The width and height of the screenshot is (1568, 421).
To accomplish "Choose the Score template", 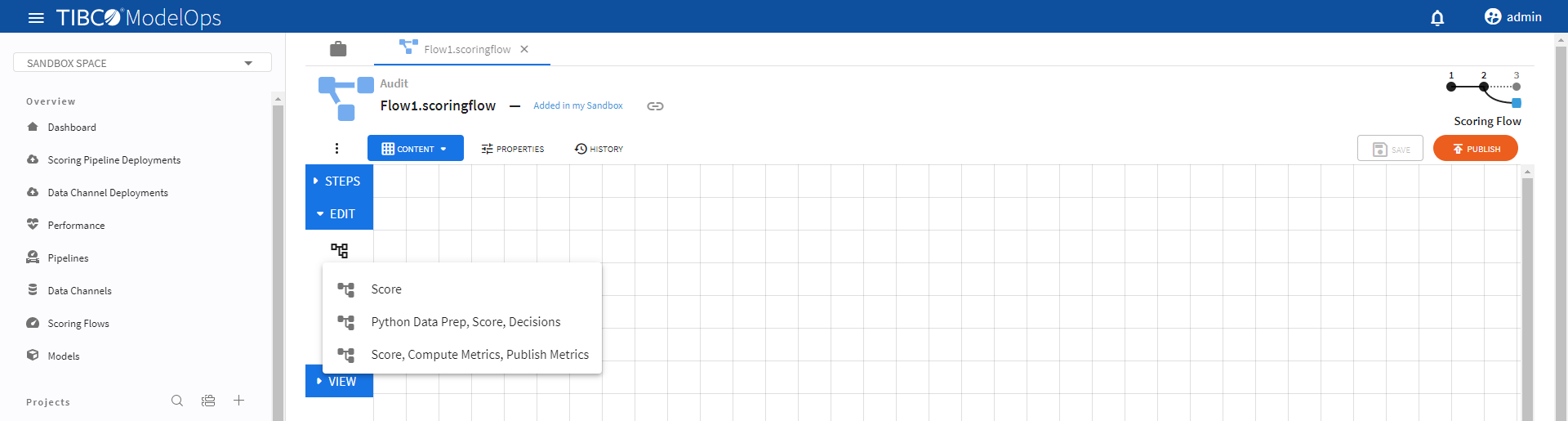I will [462, 289].
